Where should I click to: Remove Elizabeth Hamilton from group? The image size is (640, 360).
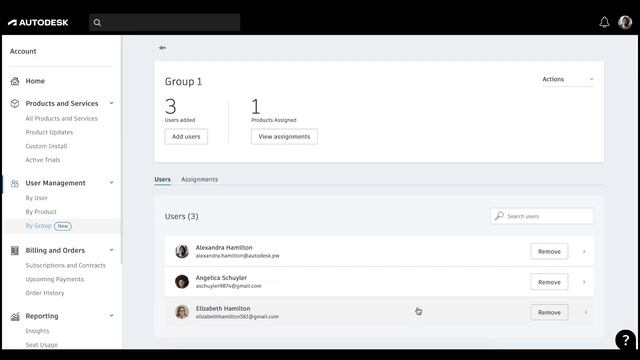(x=549, y=312)
